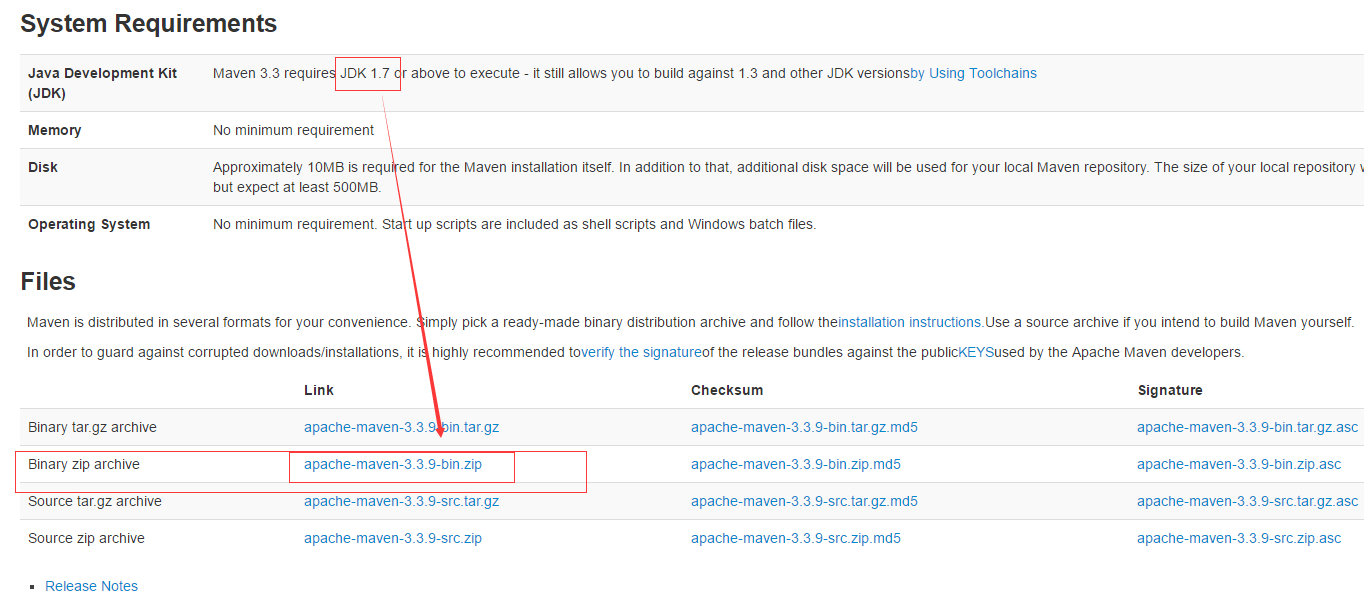
Task: Click the 'Signature' column header
Action: 1170,390
